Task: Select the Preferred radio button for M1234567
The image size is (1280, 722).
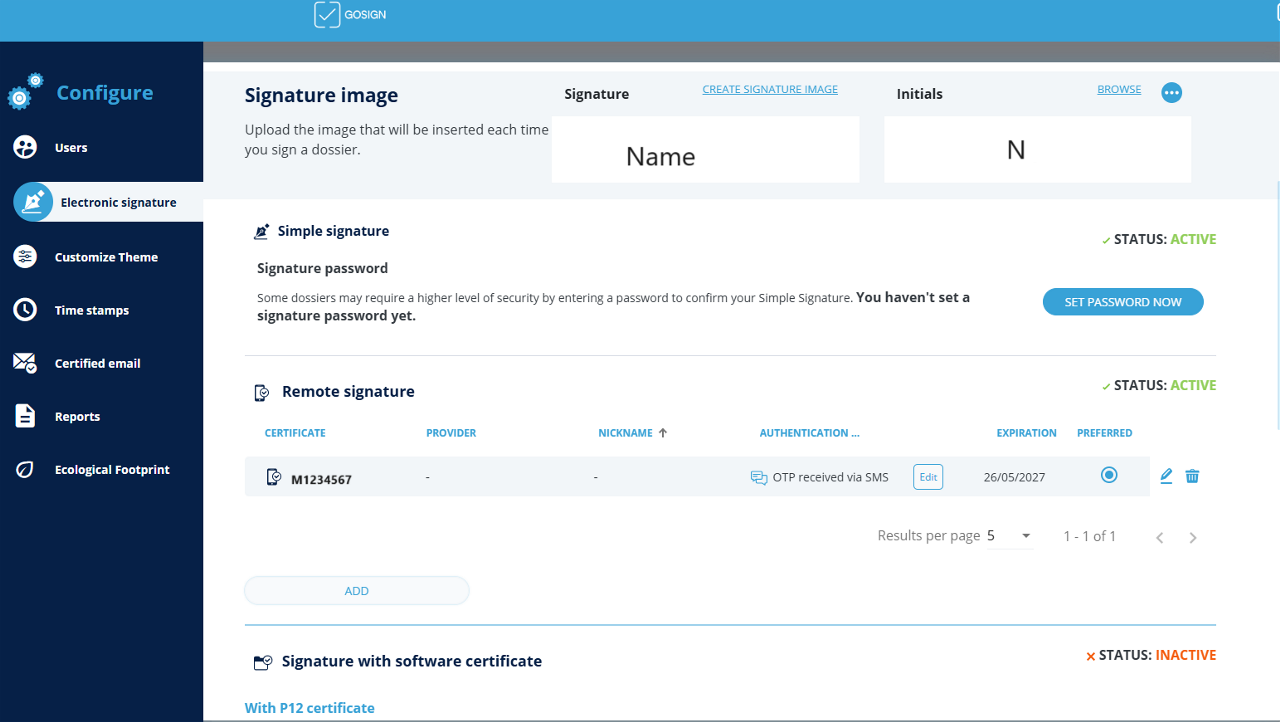Action: click(1108, 475)
